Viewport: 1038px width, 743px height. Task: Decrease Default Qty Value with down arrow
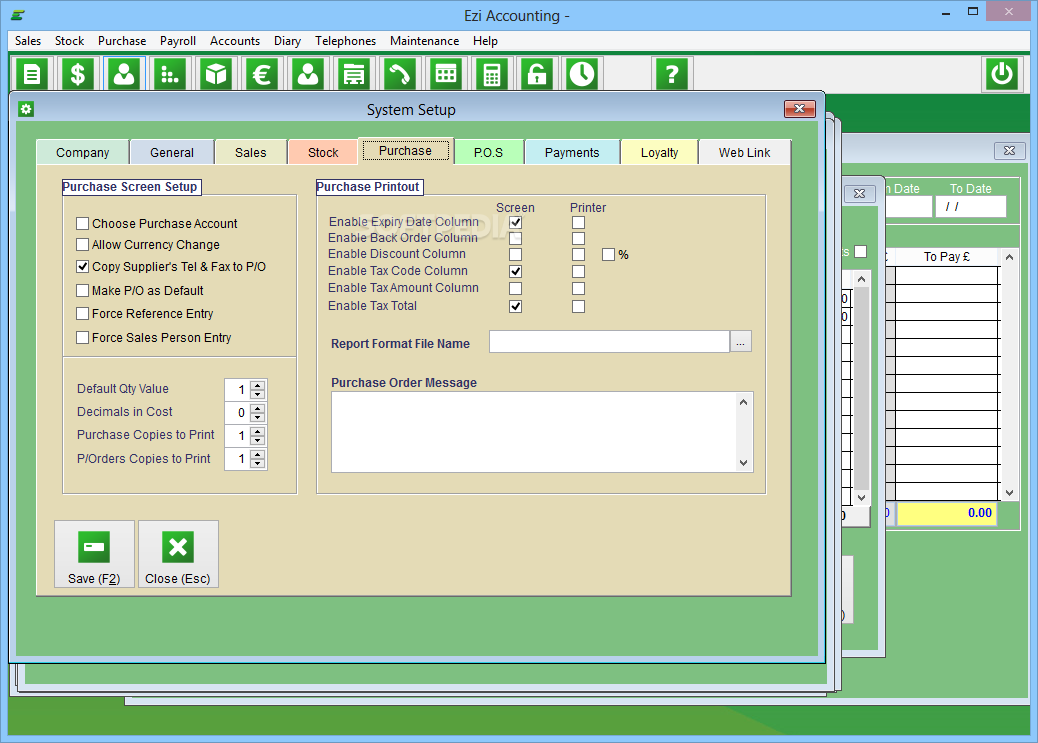pyautogui.click(x=258, y=394)
